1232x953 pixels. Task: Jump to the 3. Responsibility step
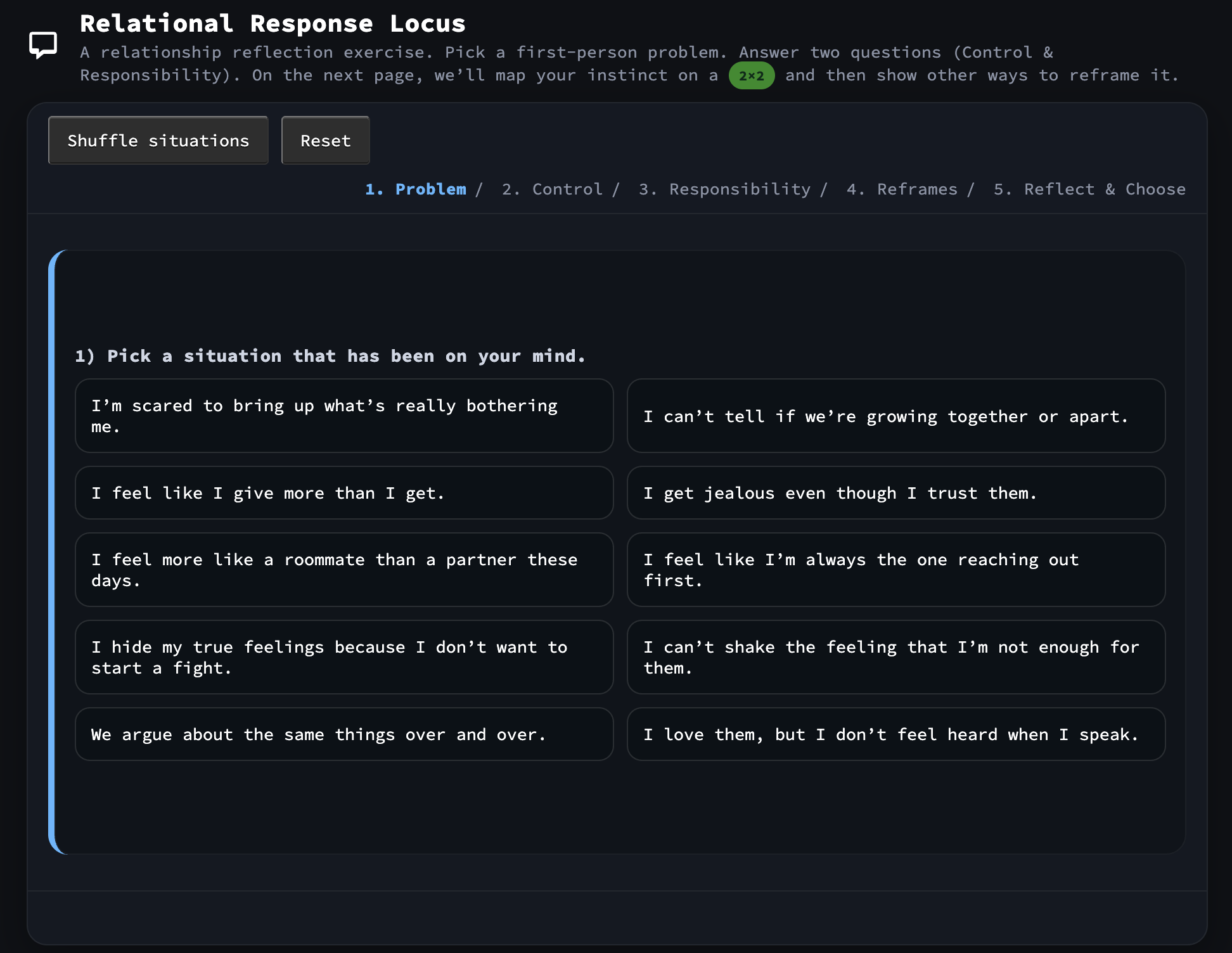pos(724,189)
